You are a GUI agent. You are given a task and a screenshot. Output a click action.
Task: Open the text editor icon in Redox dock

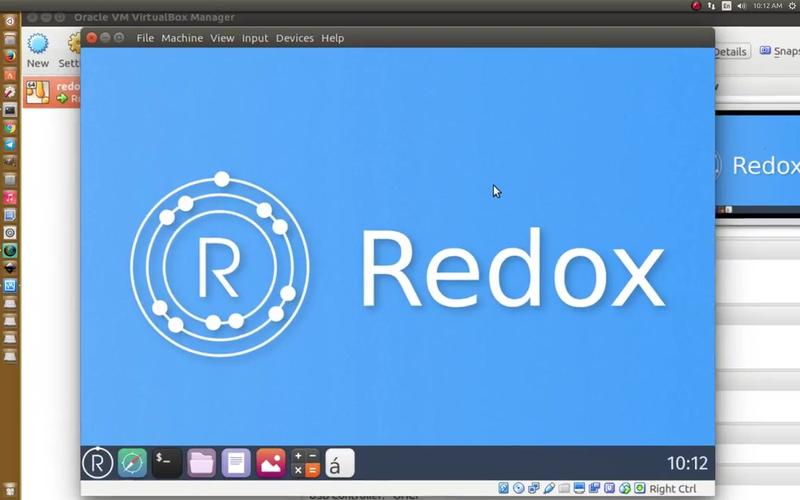[x=236, y=463]
